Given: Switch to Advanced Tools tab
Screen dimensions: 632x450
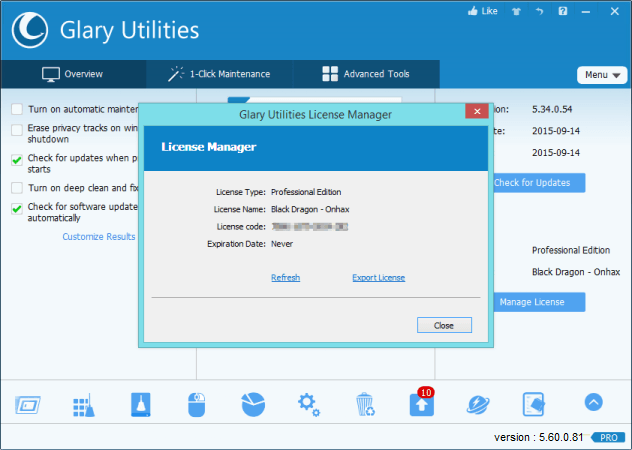Looking at the screenshot, I should click(366, 74).
